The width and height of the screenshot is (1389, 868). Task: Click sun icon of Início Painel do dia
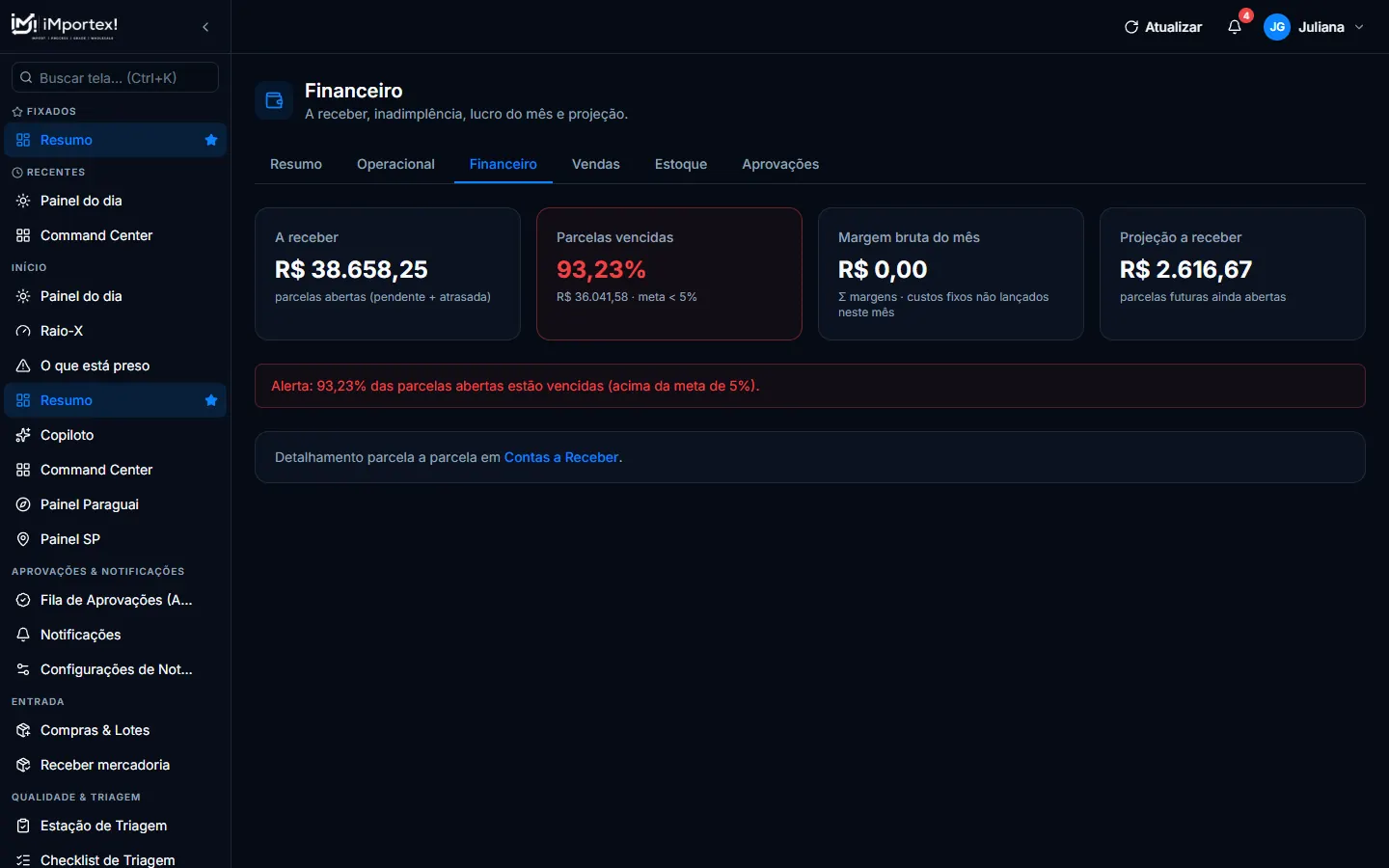[x=23, y=296]
